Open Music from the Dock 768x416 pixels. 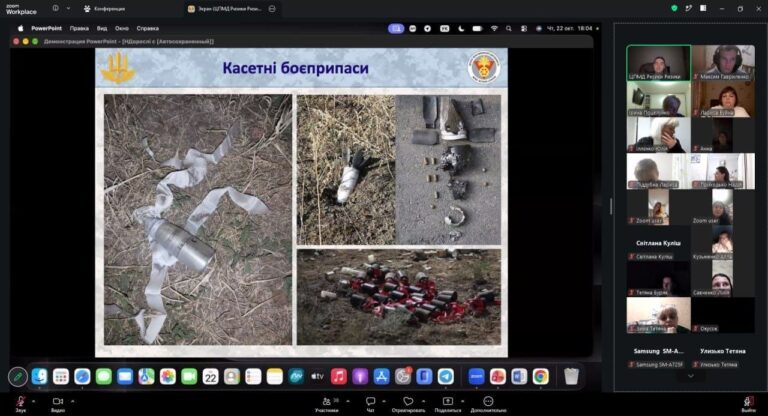pos(338,376)
